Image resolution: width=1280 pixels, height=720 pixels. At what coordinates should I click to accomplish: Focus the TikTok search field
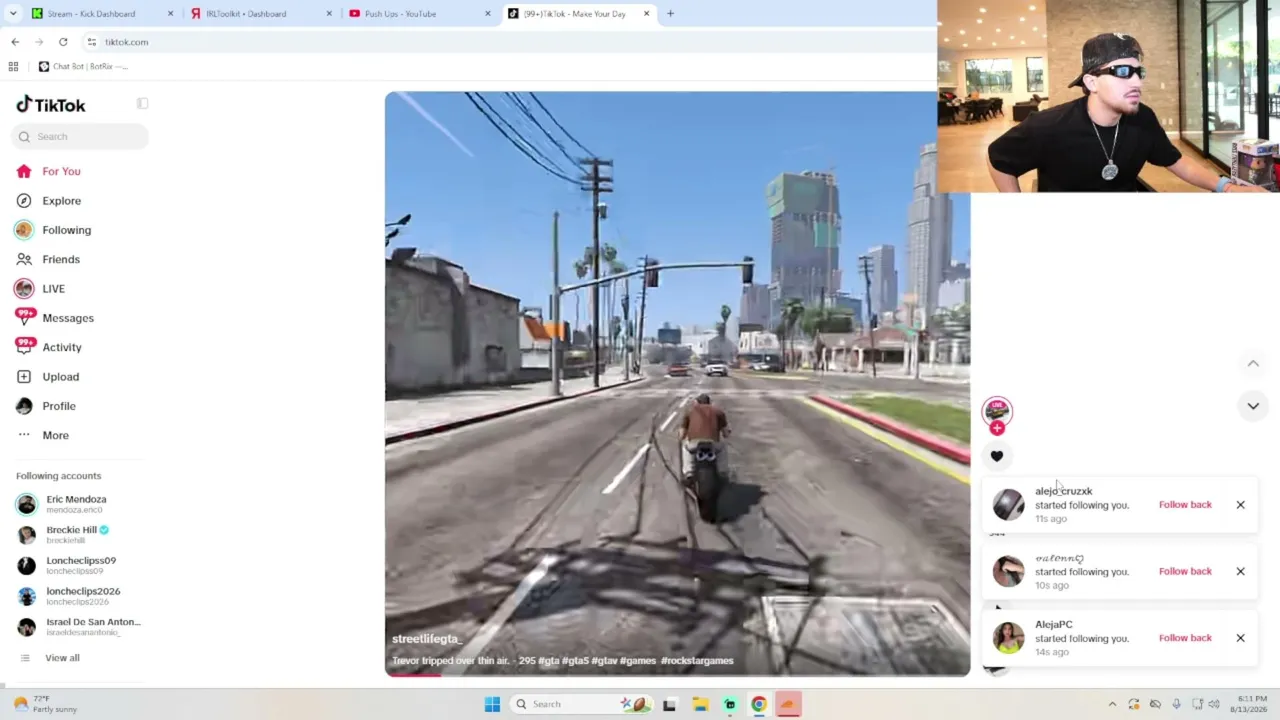coord(81,136)
